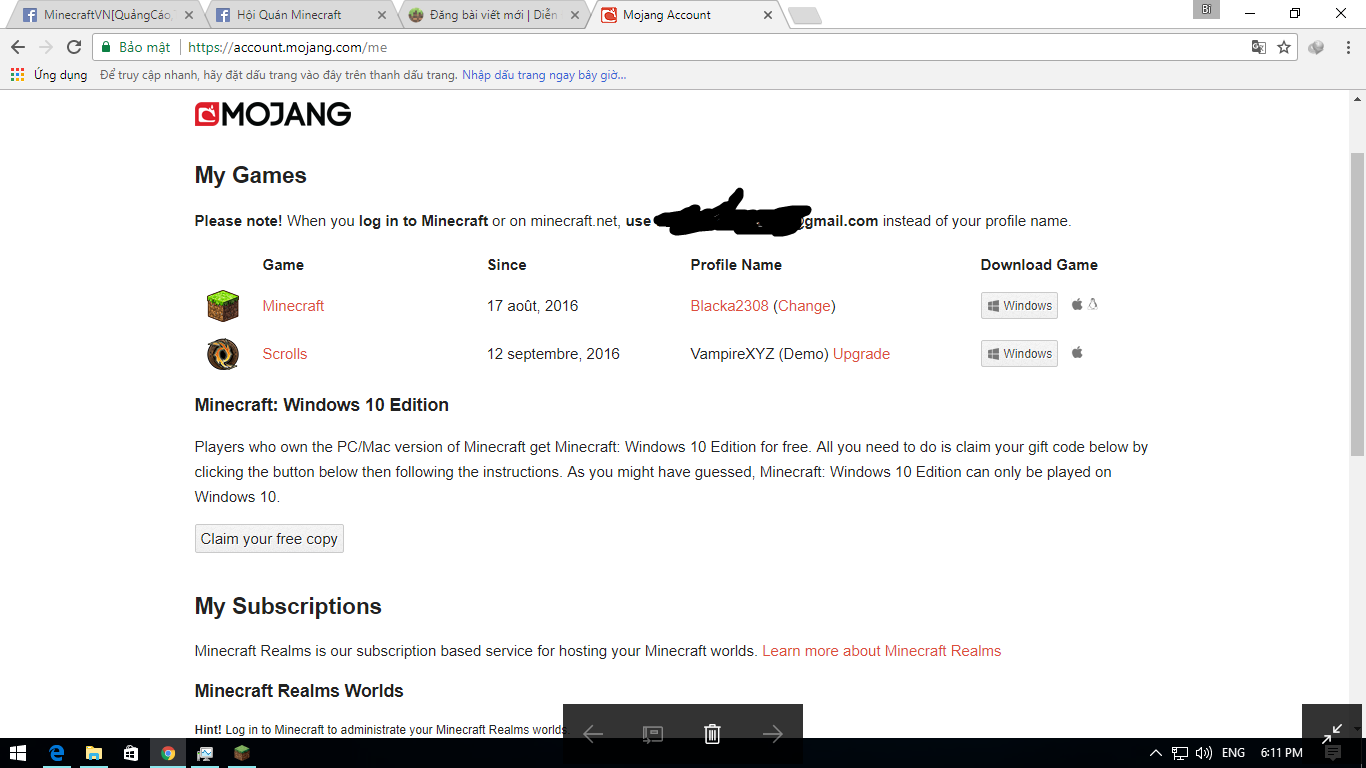Close the Hội Quán Minecraft tab
Viewport: 1366px width, 768px height.
[382, 15]
